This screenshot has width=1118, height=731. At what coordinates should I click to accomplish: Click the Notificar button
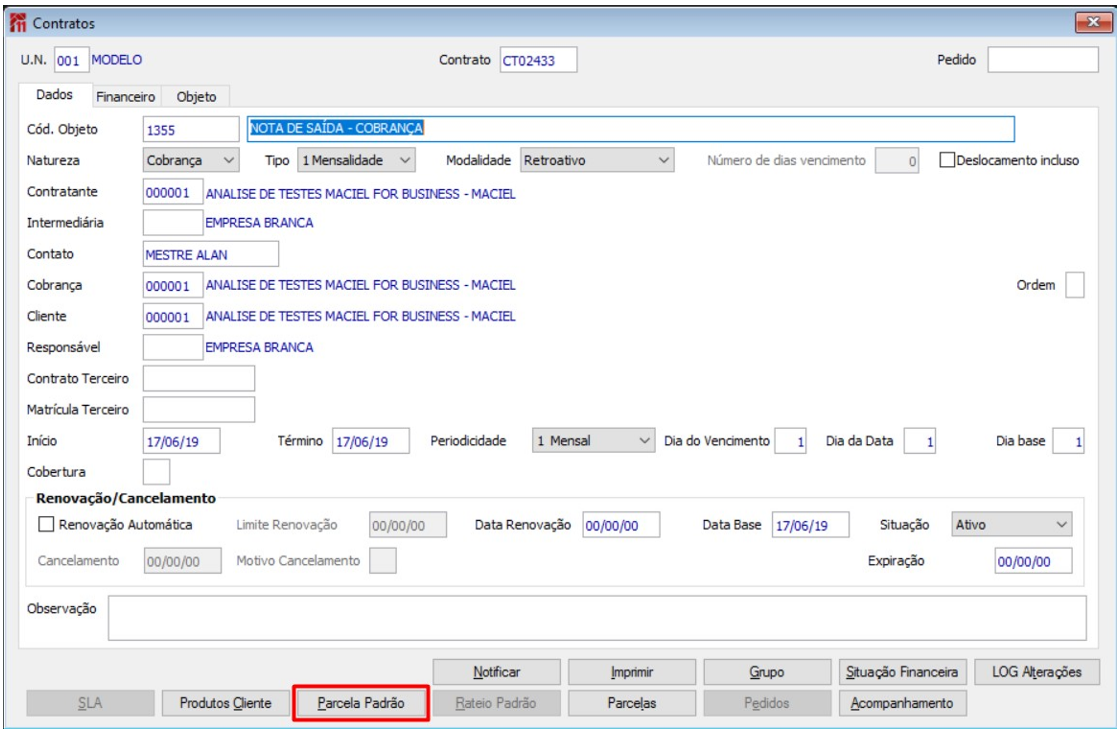[x=496, y=672]
